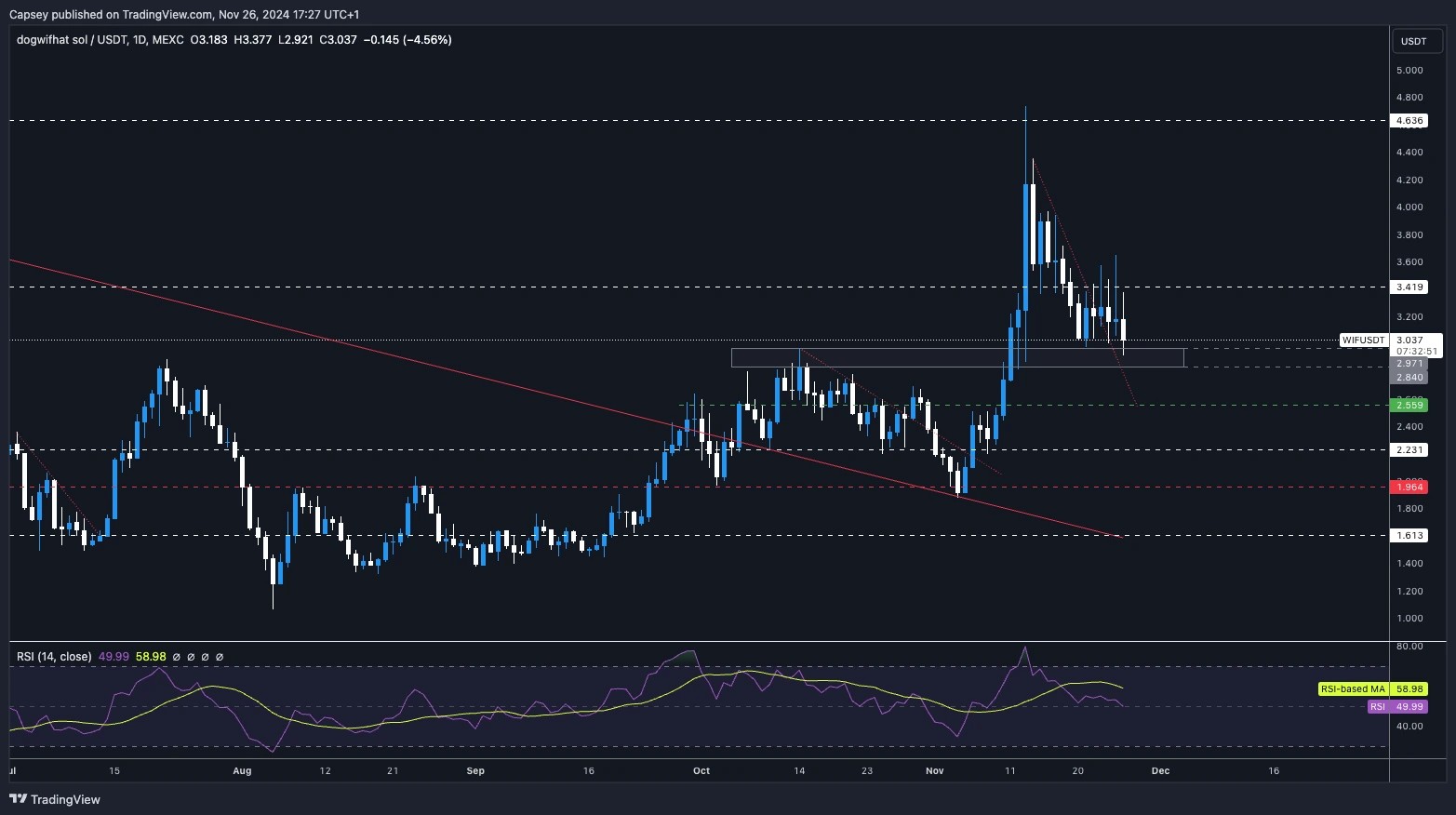
Task: Click the Nov label on the time axis
Action: [x=934, y=771]
